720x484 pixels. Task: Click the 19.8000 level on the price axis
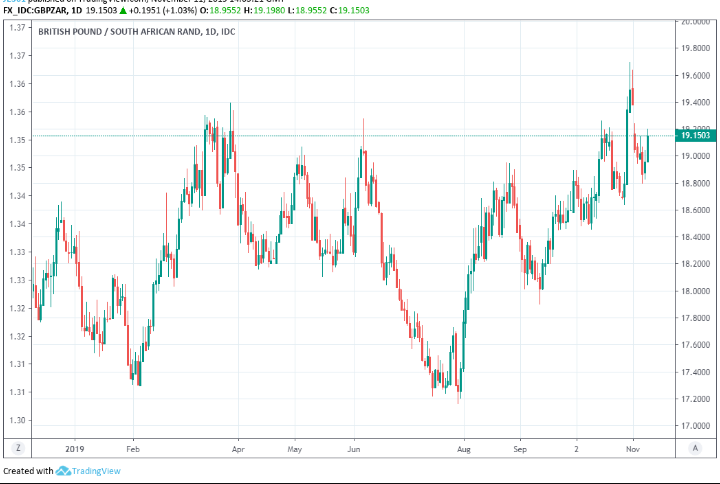[x=695, y=48]
